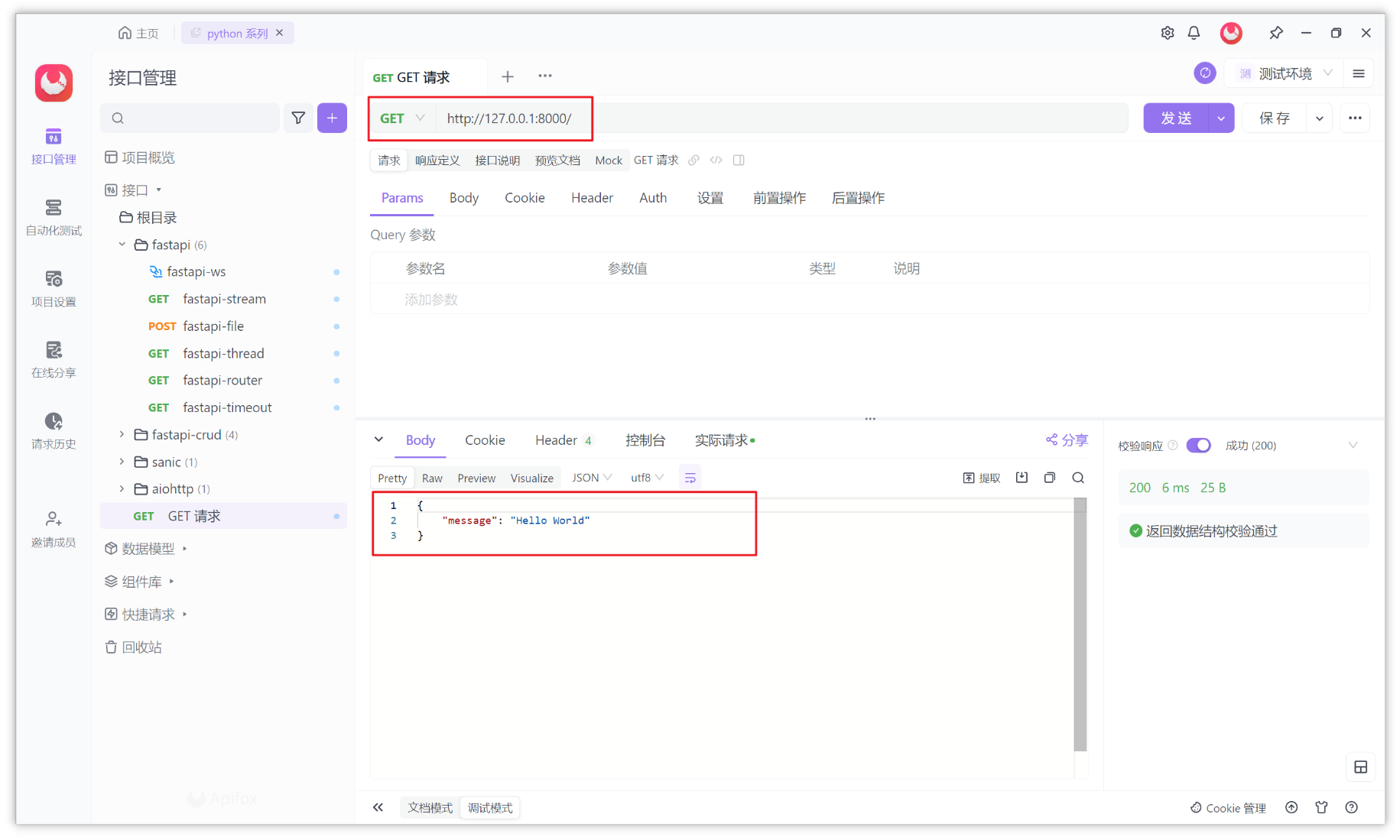Open 请求历史 from the sidebar
Viewport: 1400px width, 840px height.
coord(53,430)
